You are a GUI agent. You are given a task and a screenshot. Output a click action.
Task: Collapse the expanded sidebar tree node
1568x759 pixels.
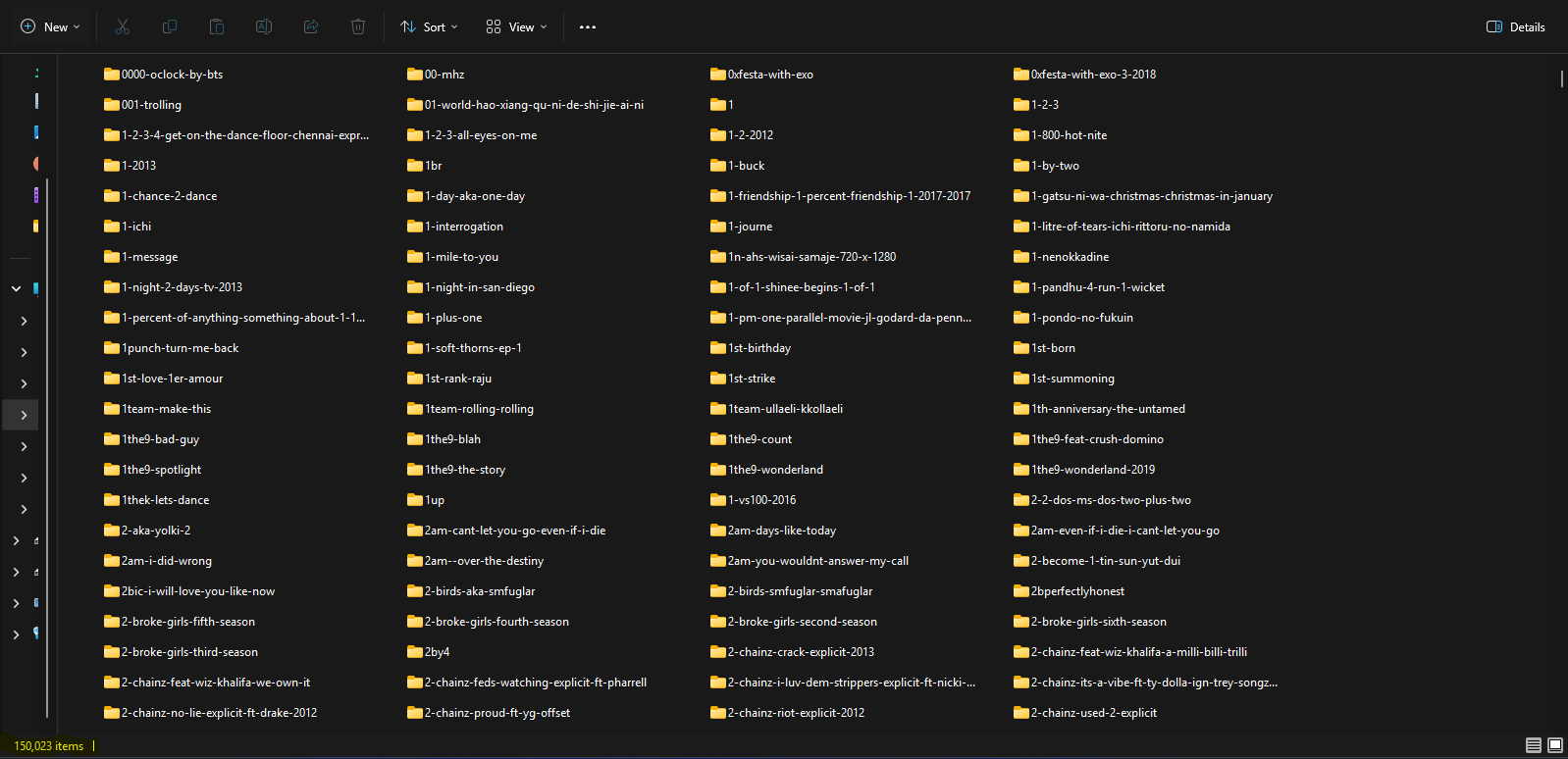[16, 288]
